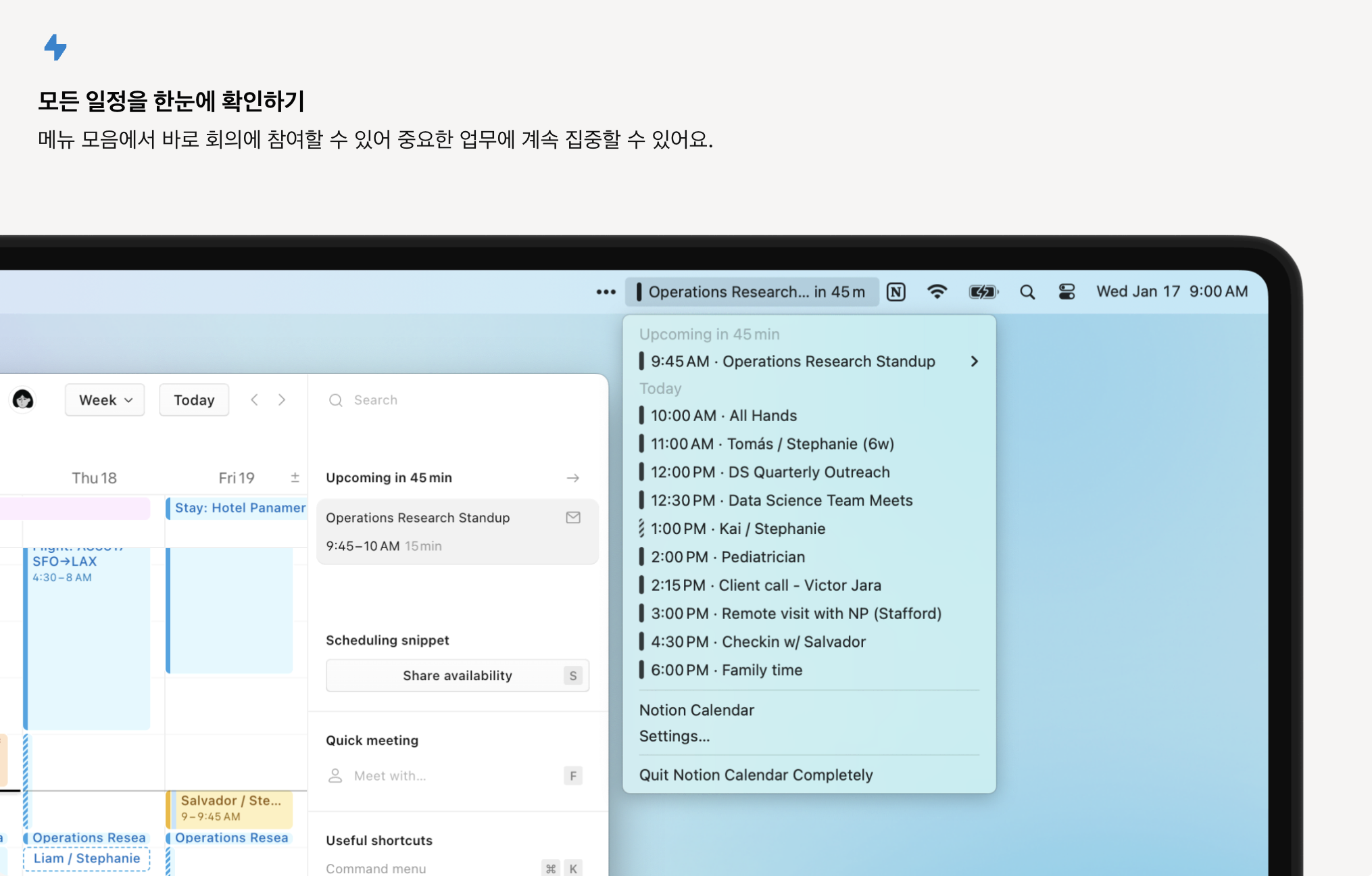Click the Wi-Fi status icon
Screen dimensions: 1372x876
pyautogui.click(x=937, y=292)
